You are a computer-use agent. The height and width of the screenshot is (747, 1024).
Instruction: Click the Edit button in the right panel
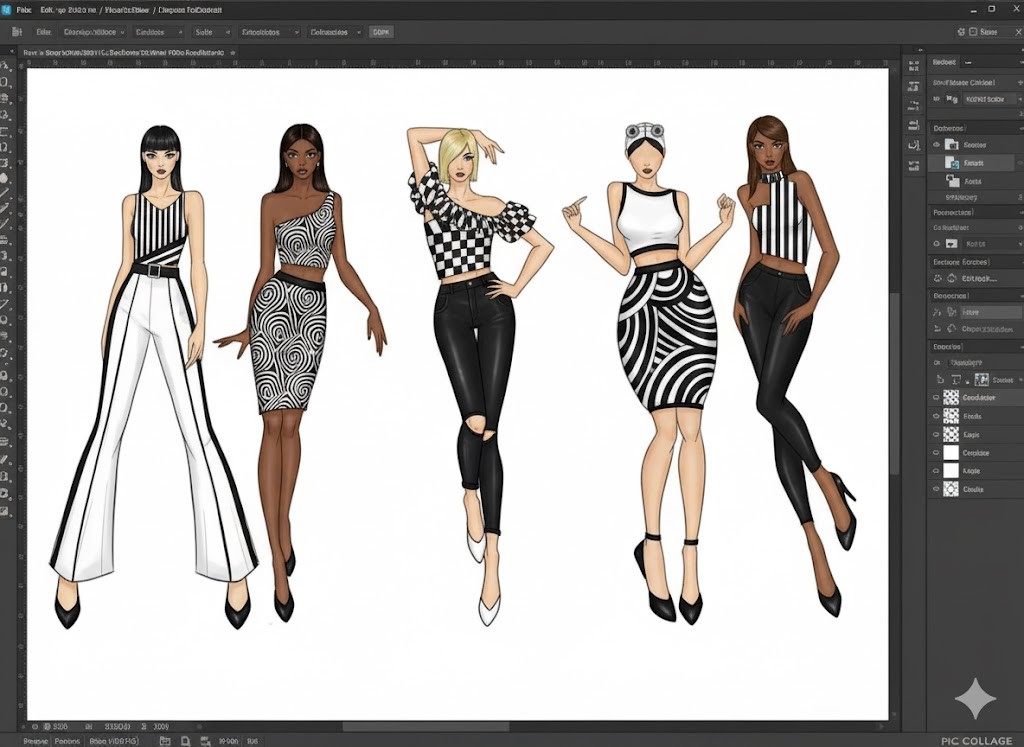(x=980, y=278)
